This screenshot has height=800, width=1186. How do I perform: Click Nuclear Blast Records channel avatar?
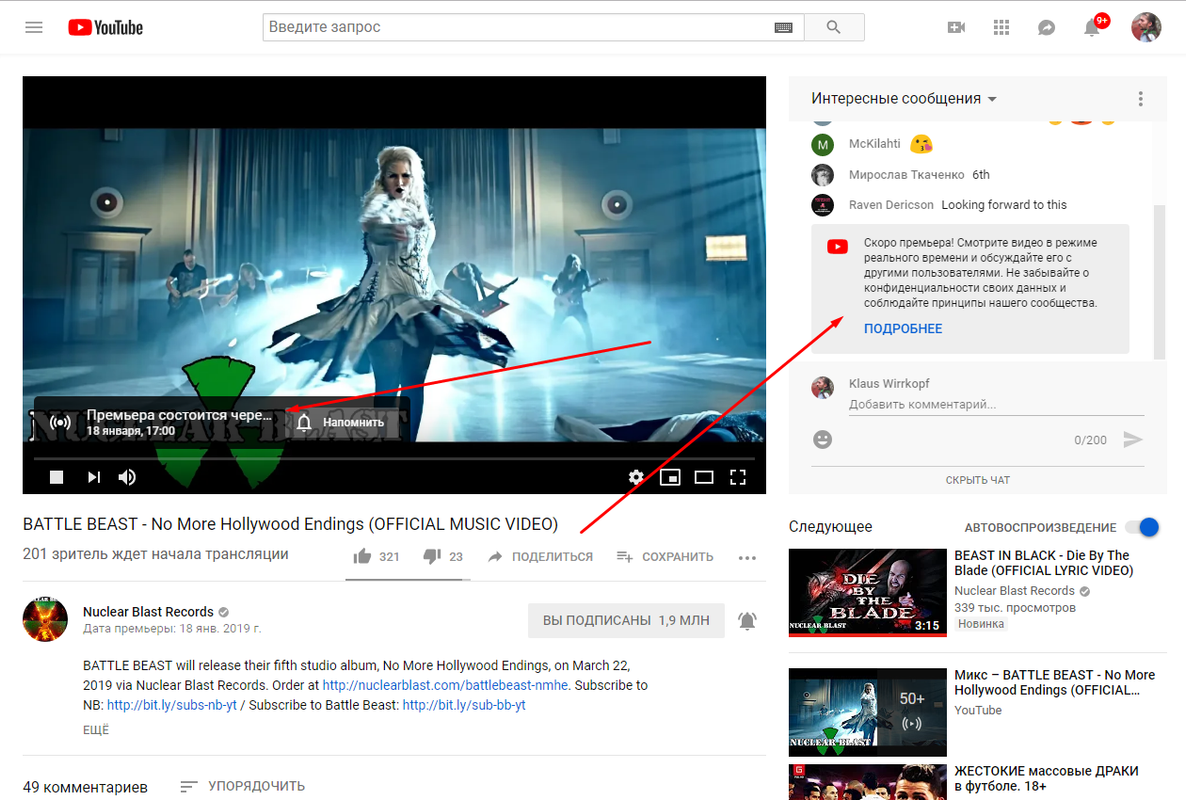tap(45, 619)
